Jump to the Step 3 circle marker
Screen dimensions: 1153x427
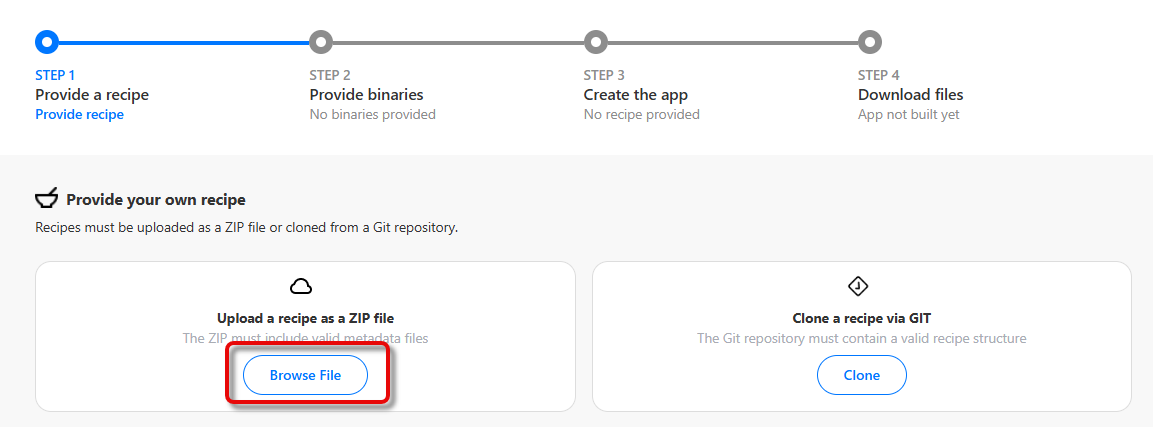pyautogui.click(x=596, y=42)
